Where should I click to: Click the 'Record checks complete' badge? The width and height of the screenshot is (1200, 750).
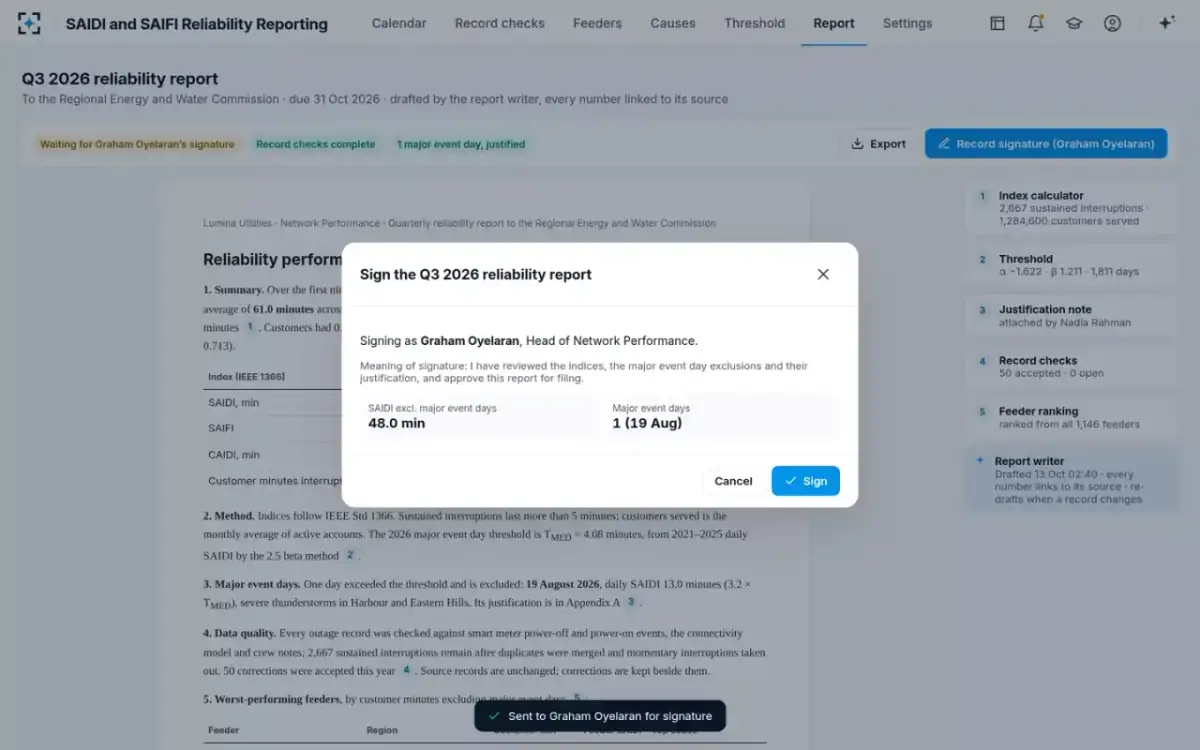click(316, 144)
